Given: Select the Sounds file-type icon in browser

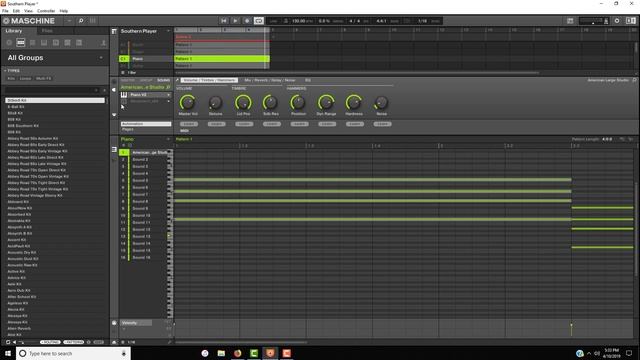Looking at the screenshot, I should point(33,42).
